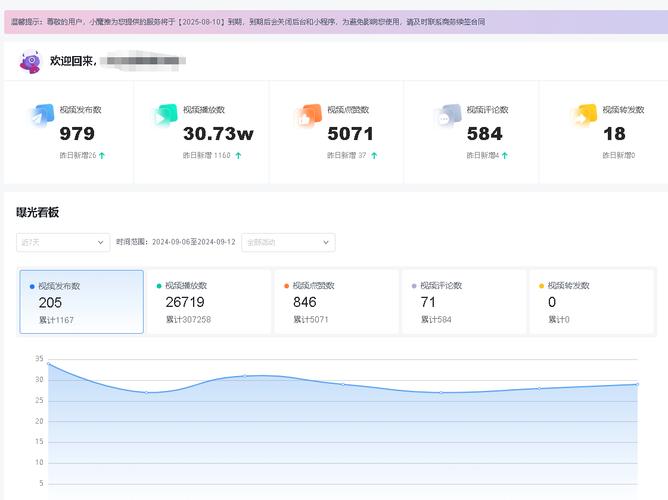Image resolution: width=668 pixels, height=500 pixels.
Task: Click the 979 video publish total
Action: pyautogui.click(x=77, y=134)
